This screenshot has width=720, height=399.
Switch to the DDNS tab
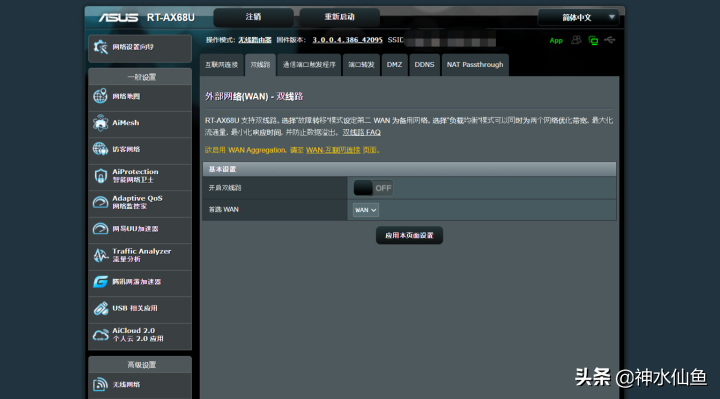(424, 65)
